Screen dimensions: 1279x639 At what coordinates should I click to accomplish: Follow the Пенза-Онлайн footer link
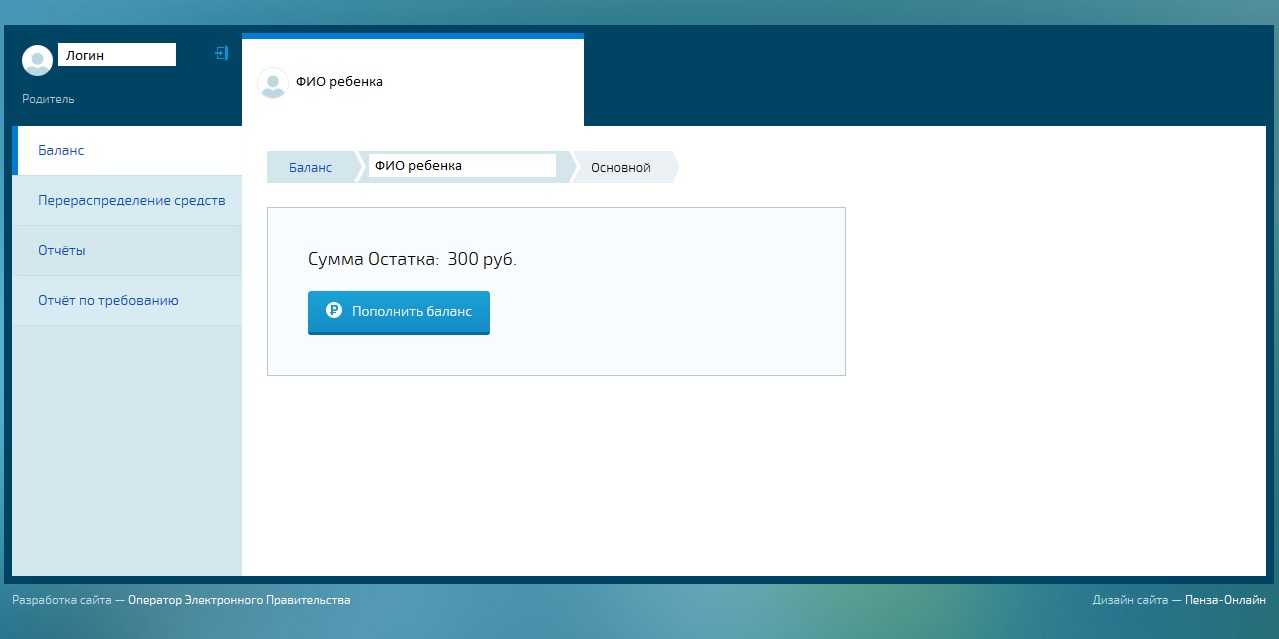tap(1225, 600)
